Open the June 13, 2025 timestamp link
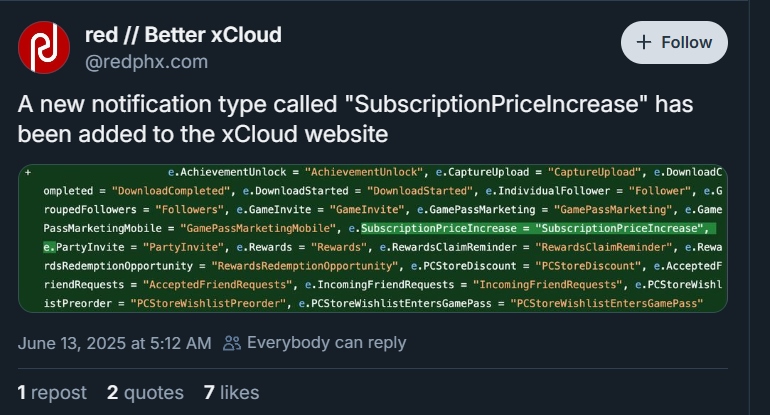 (114, 343)
